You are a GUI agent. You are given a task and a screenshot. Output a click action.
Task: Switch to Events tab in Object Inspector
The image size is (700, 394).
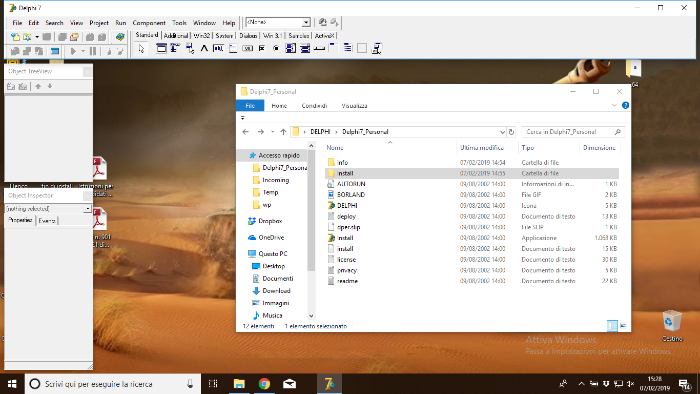click(47, 221)
